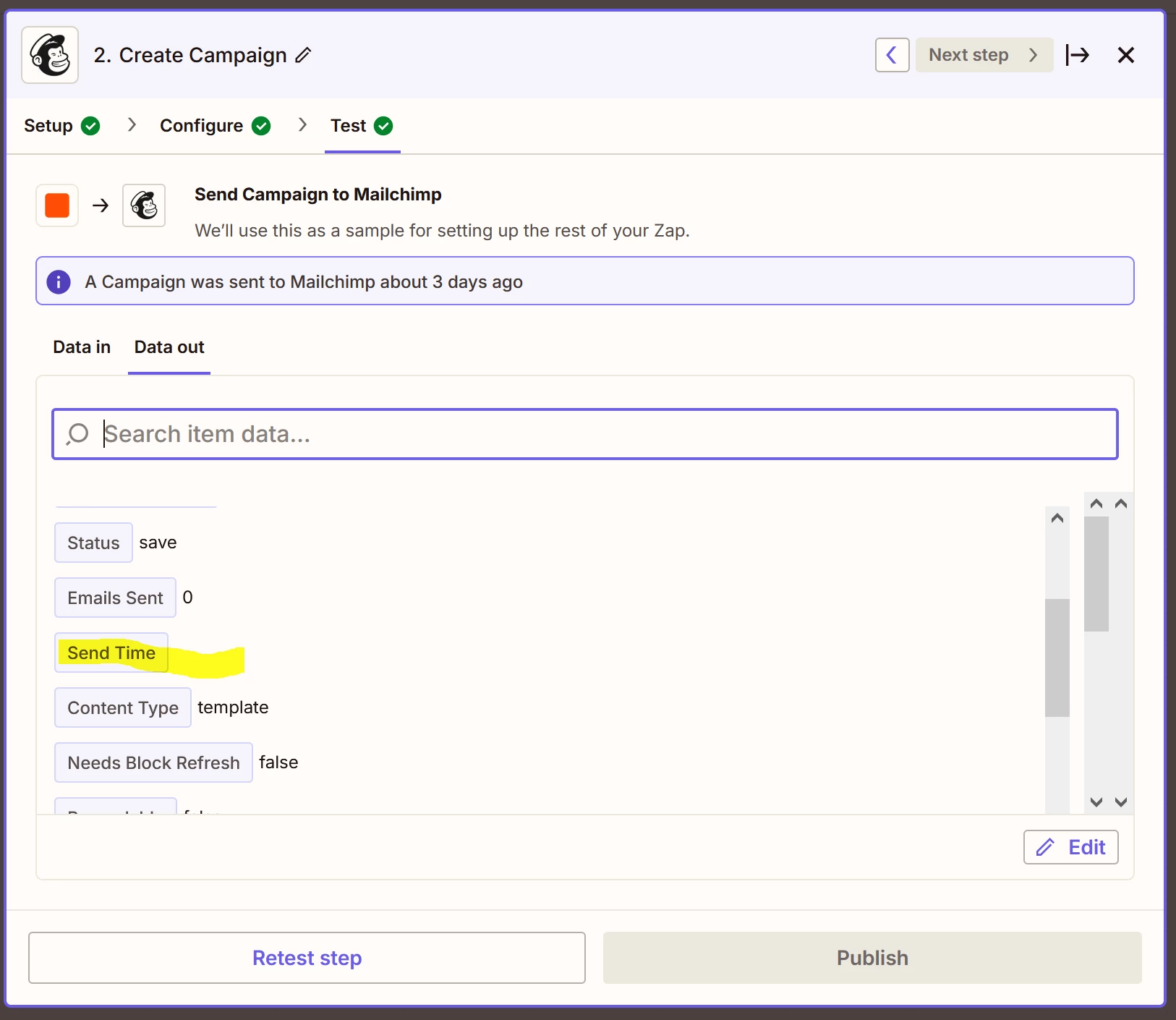This screenshot has height=1020, width=1176.
Task: Select the Status field label
Action: pyautogui.click(x=93, y=543)
